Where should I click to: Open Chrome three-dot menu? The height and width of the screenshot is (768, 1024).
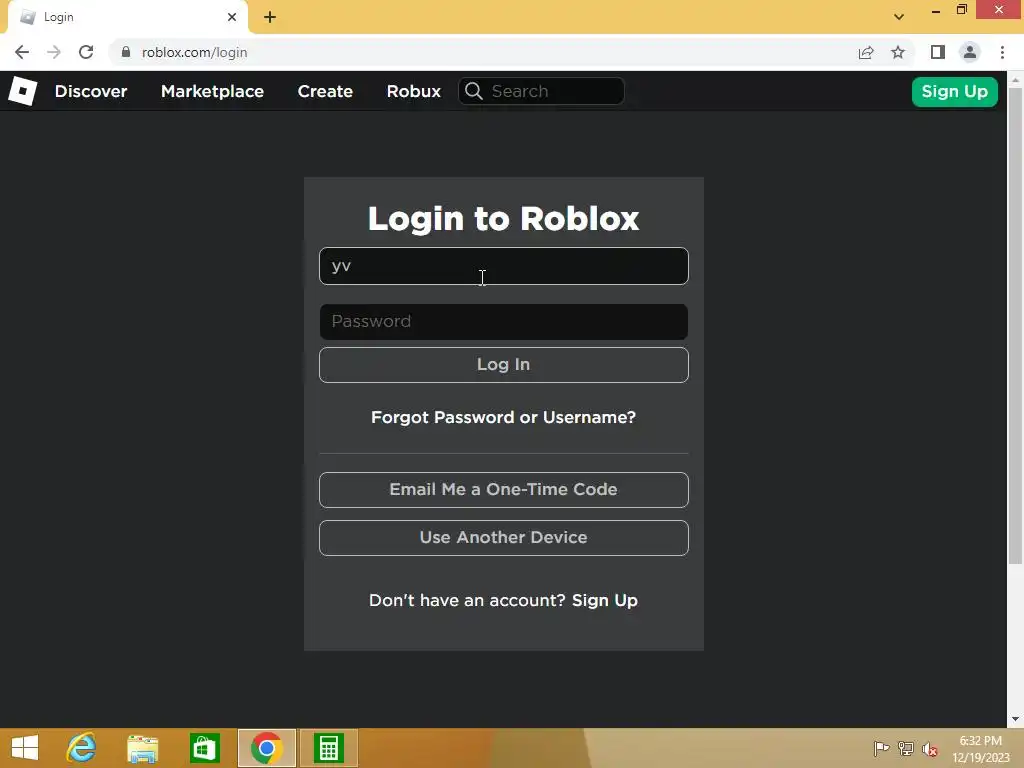click(1002, 52)
